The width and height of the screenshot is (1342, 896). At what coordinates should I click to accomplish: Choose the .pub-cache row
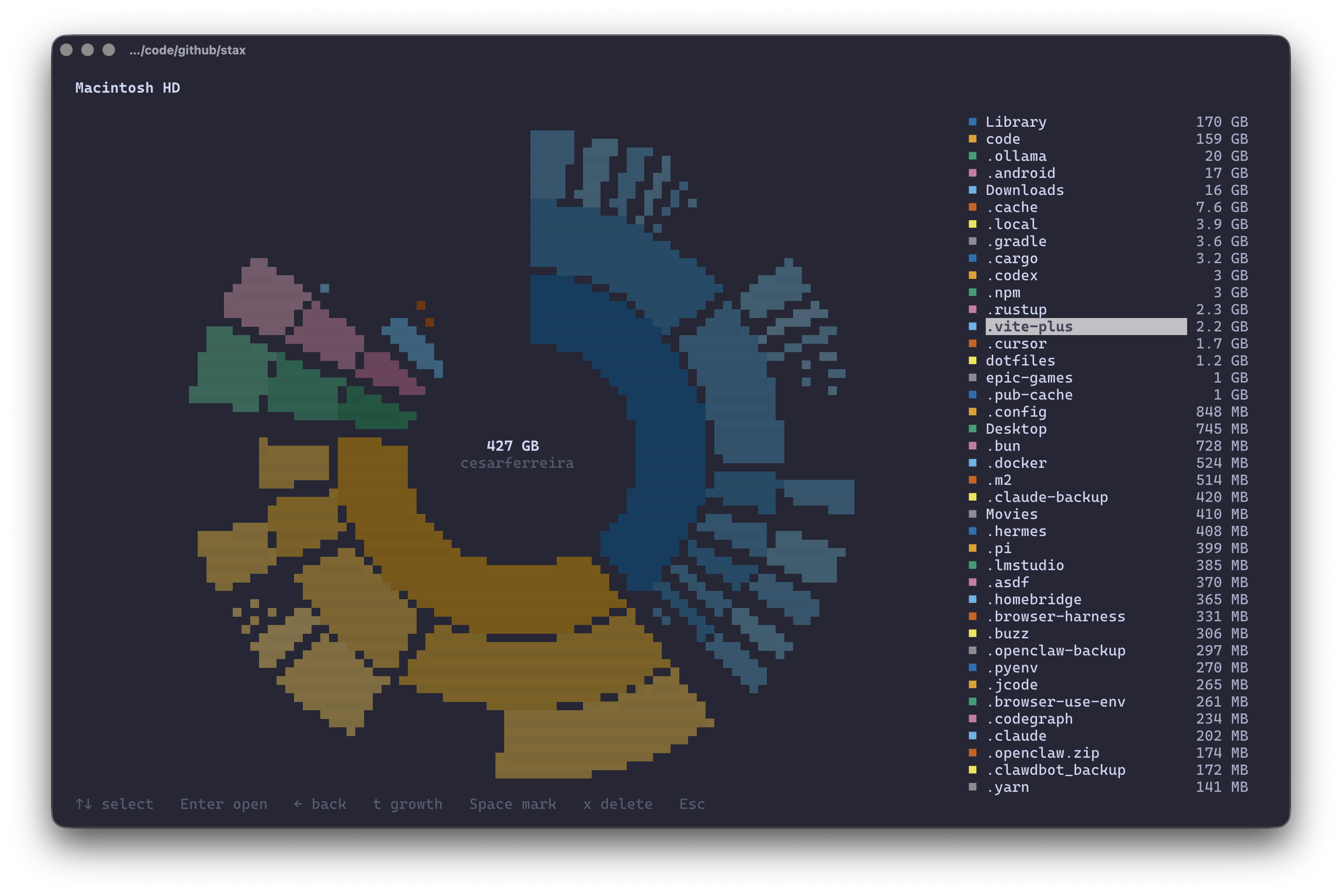coord(1108,395)
